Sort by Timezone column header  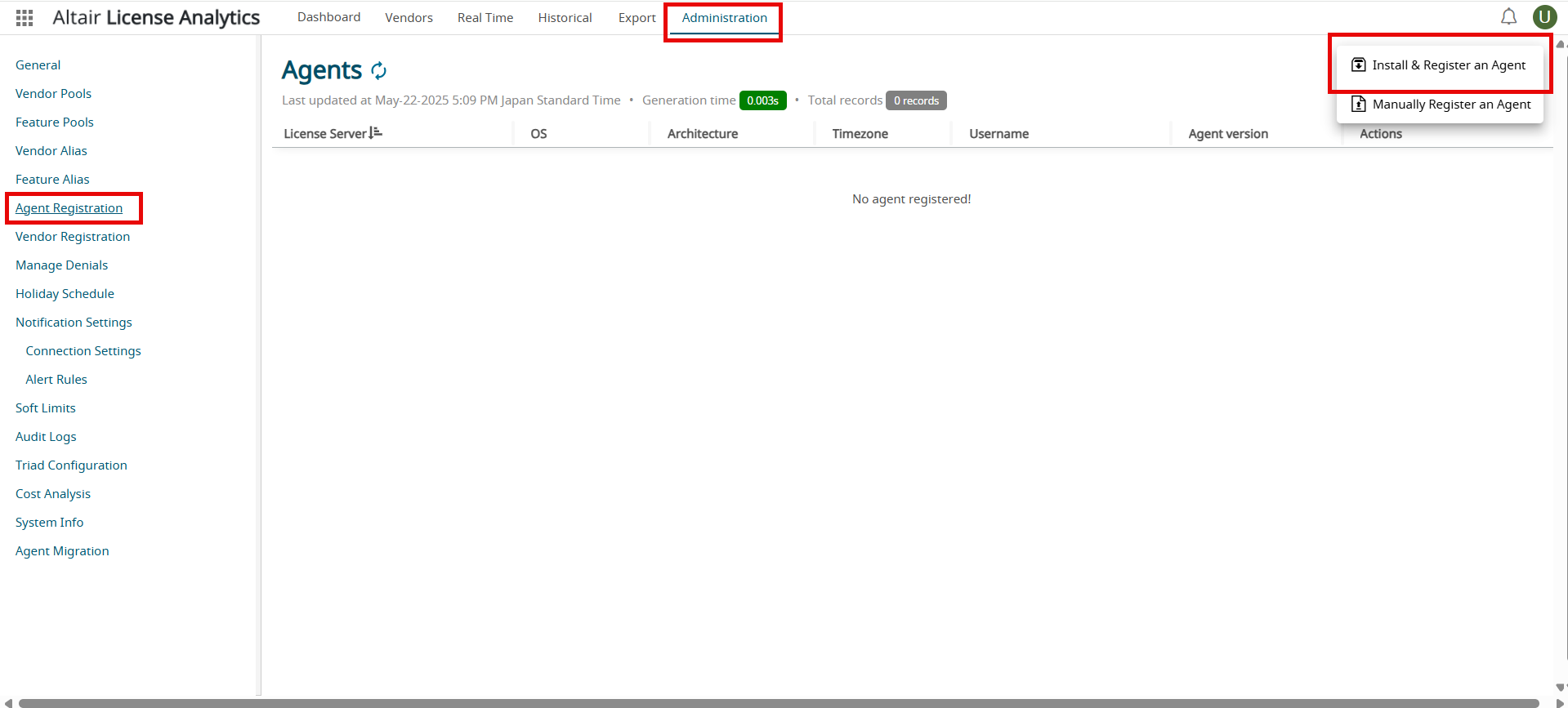[x=860, y=133]
